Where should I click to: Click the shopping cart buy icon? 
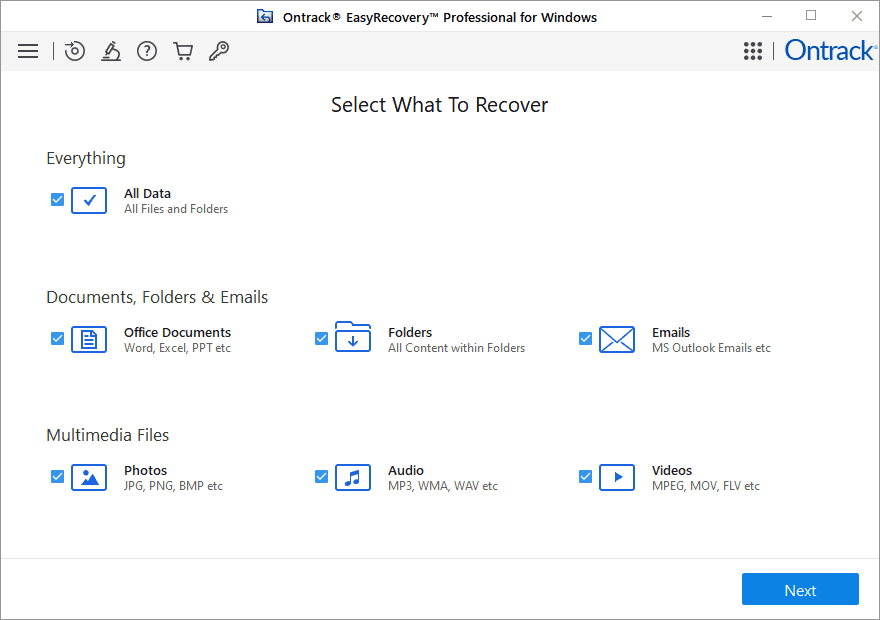183,51
